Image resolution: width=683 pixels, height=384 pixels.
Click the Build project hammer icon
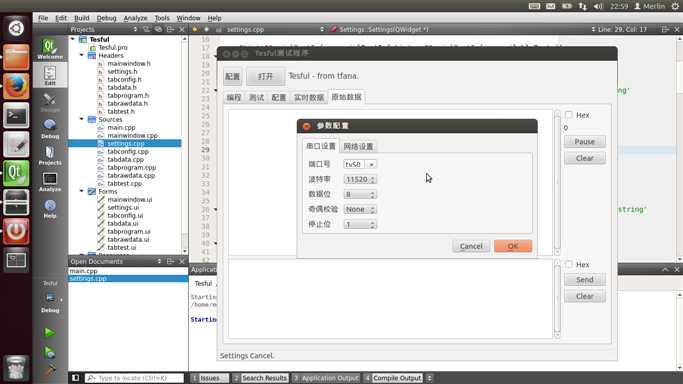point(49,370)
